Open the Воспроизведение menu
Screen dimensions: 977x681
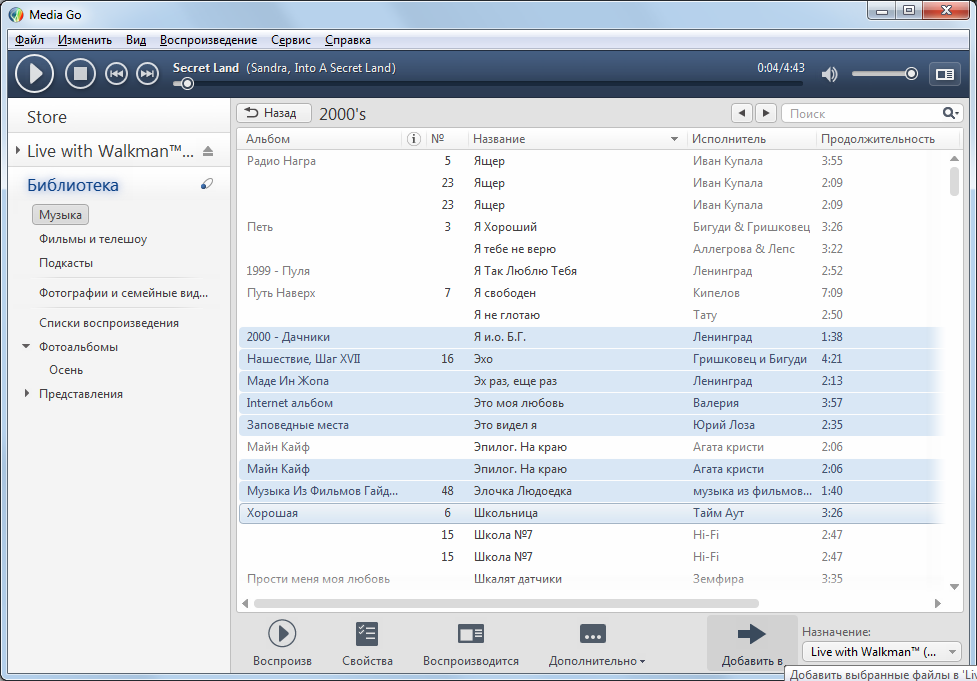208,40
